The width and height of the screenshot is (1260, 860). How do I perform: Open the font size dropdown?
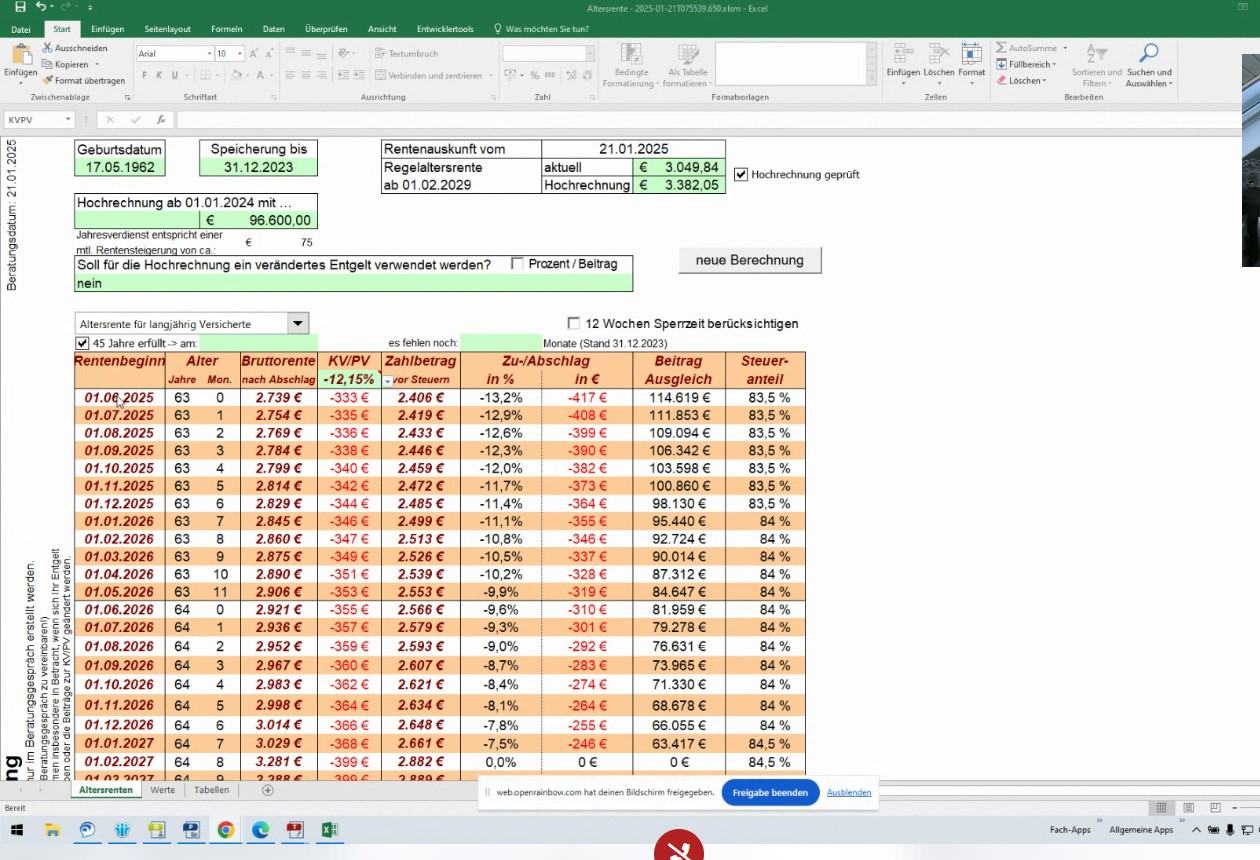tap(238, 54)
